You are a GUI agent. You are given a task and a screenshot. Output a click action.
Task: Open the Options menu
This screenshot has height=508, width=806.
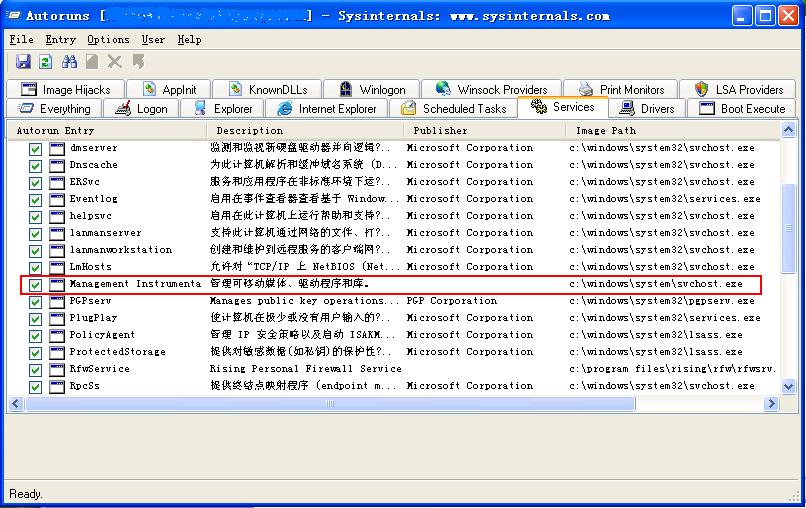[108, 40]
